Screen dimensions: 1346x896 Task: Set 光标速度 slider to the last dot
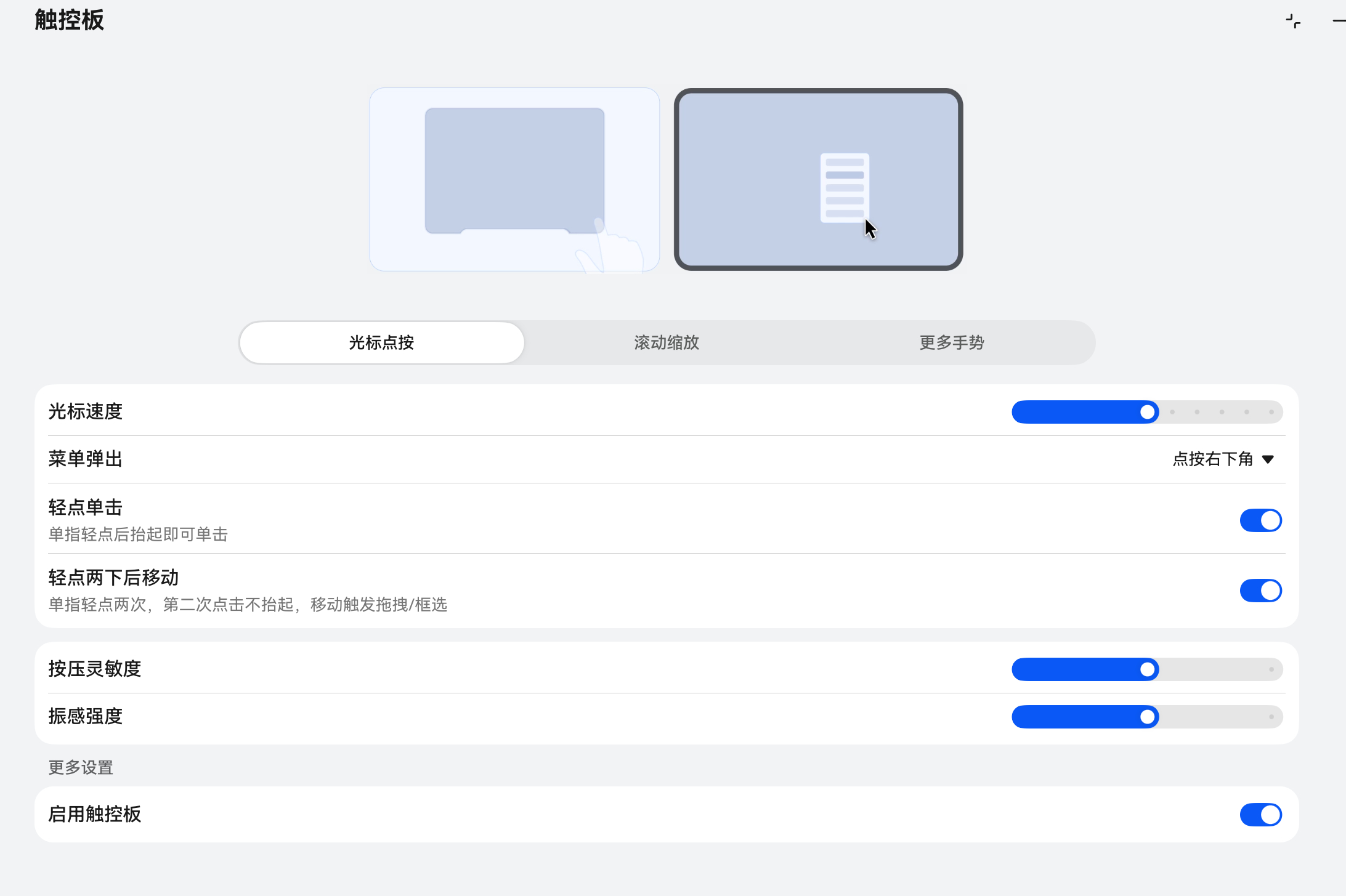pos(1271,412)
